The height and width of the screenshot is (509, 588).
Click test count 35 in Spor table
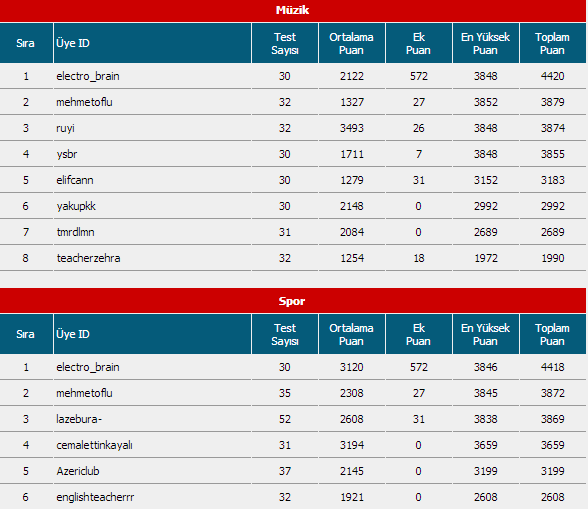coord(285,393)
